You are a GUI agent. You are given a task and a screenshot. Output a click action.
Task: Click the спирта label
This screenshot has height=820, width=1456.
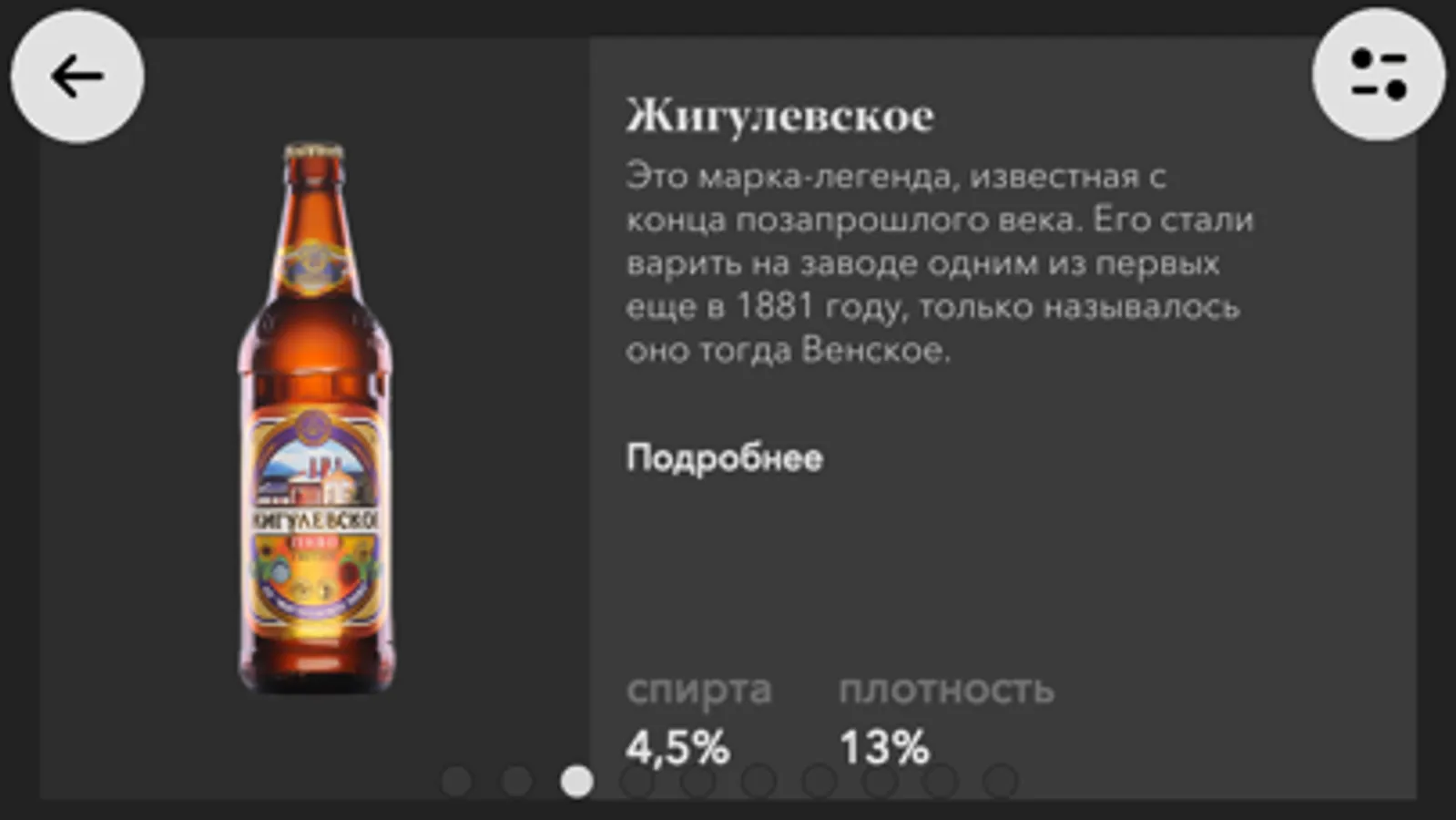tap(698, 690)
